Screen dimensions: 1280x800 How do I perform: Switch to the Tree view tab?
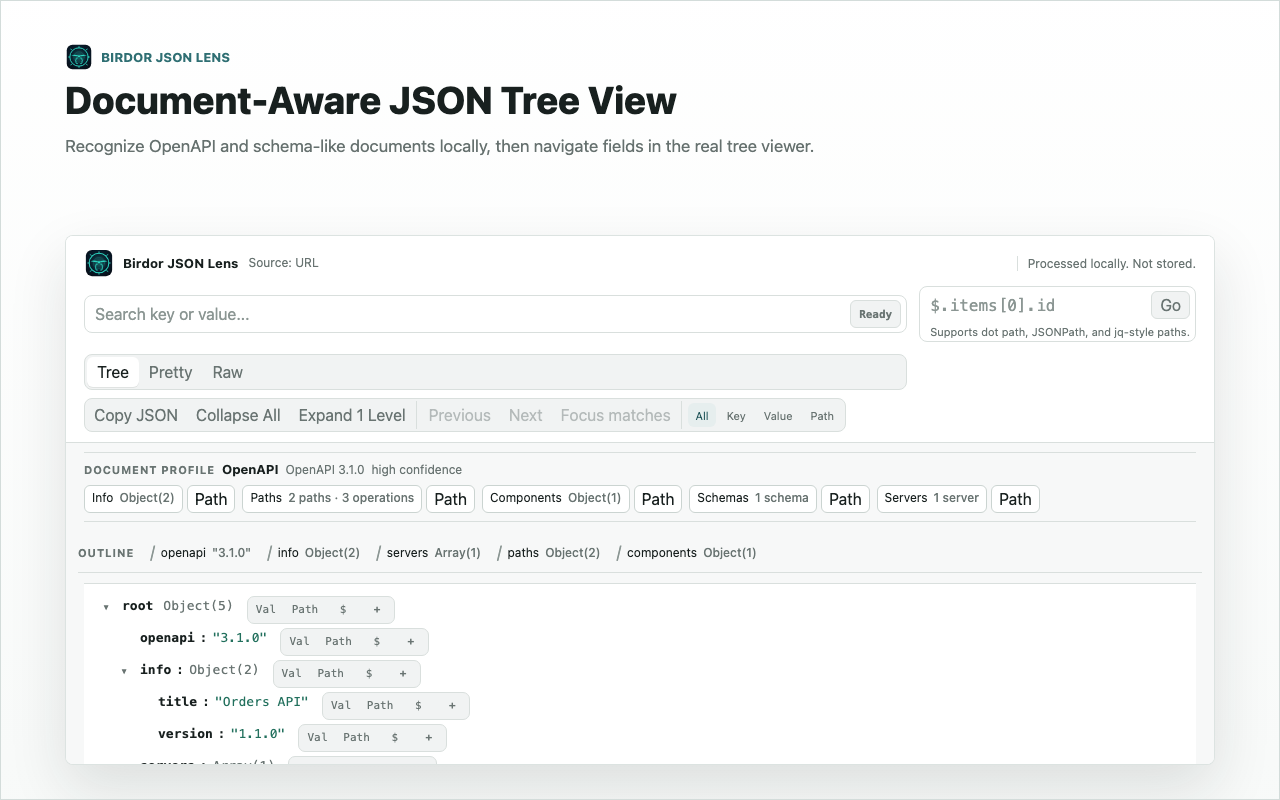(x=113, y=372)
